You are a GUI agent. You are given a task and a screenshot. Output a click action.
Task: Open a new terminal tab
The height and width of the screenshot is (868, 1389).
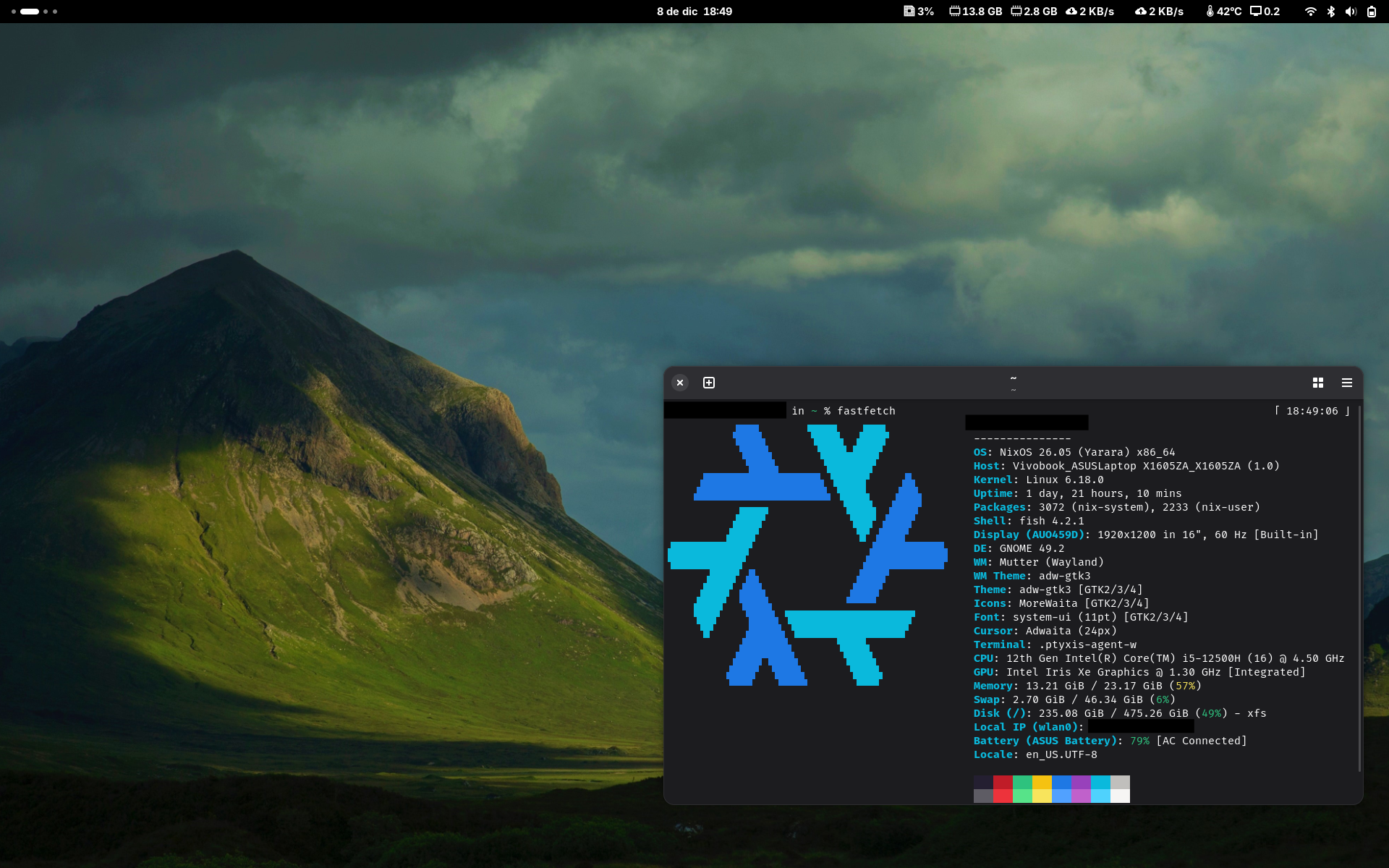(709, 383)
